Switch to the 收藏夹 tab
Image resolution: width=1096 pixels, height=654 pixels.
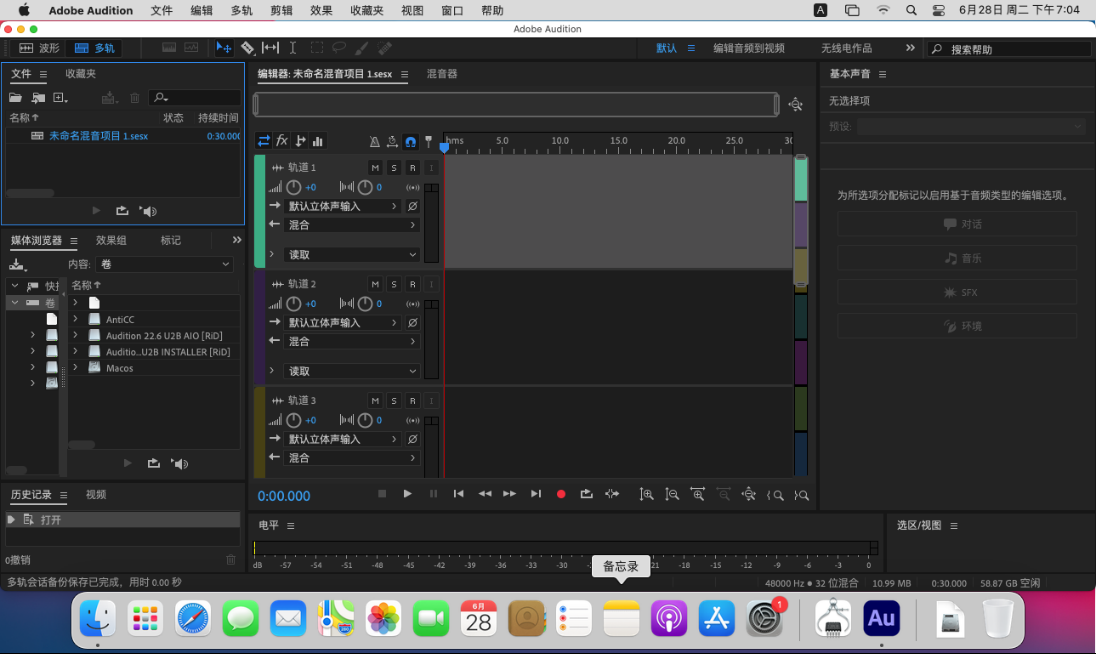(80, 73)
